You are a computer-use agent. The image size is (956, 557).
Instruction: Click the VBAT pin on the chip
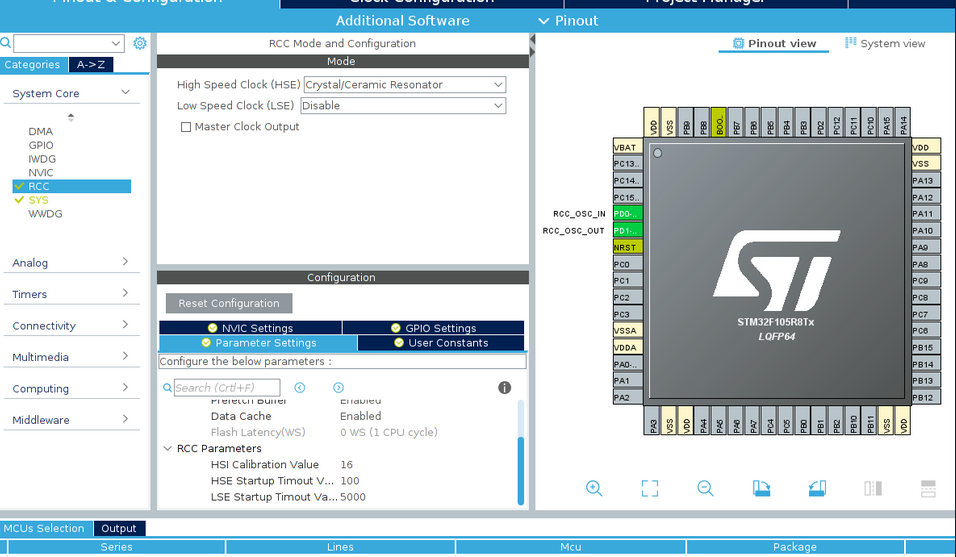pos(627,147)
